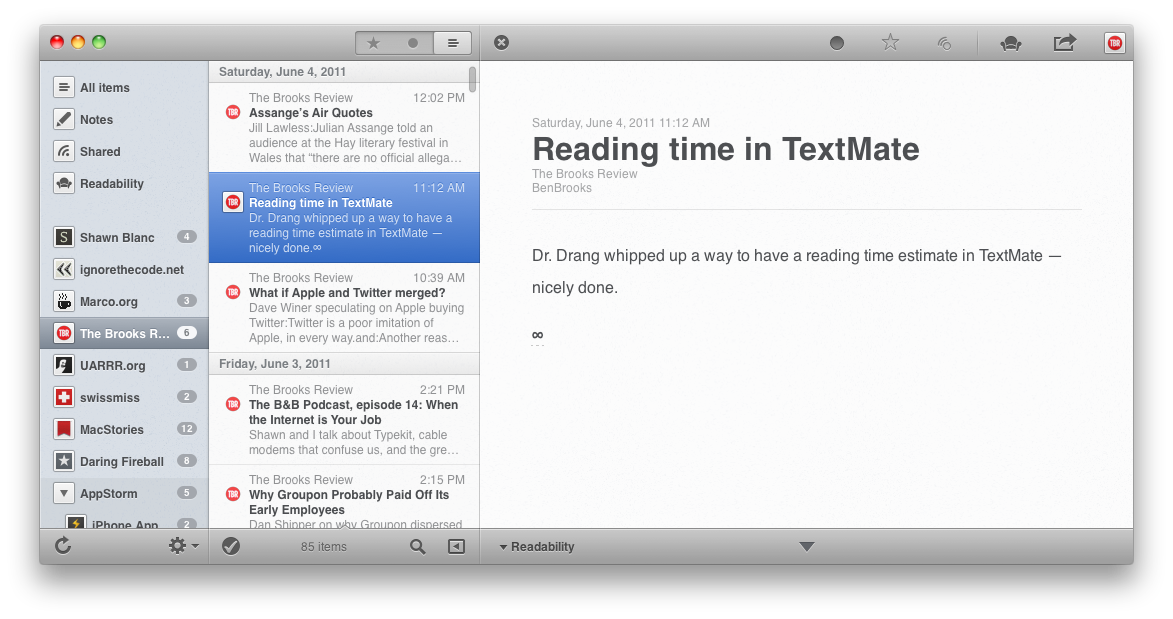Select Readability in sidebar

[124, 184]
